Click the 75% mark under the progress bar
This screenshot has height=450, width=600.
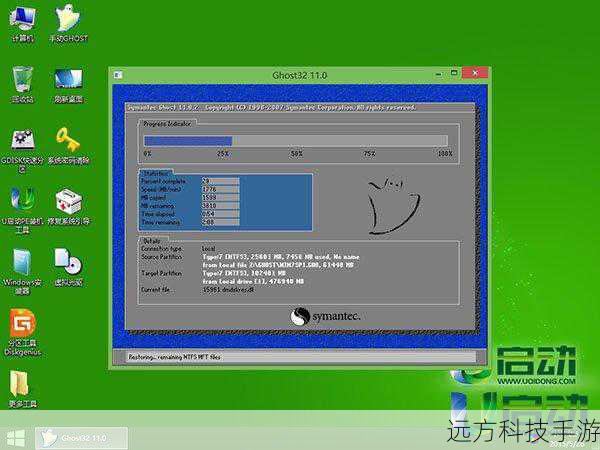369,154
